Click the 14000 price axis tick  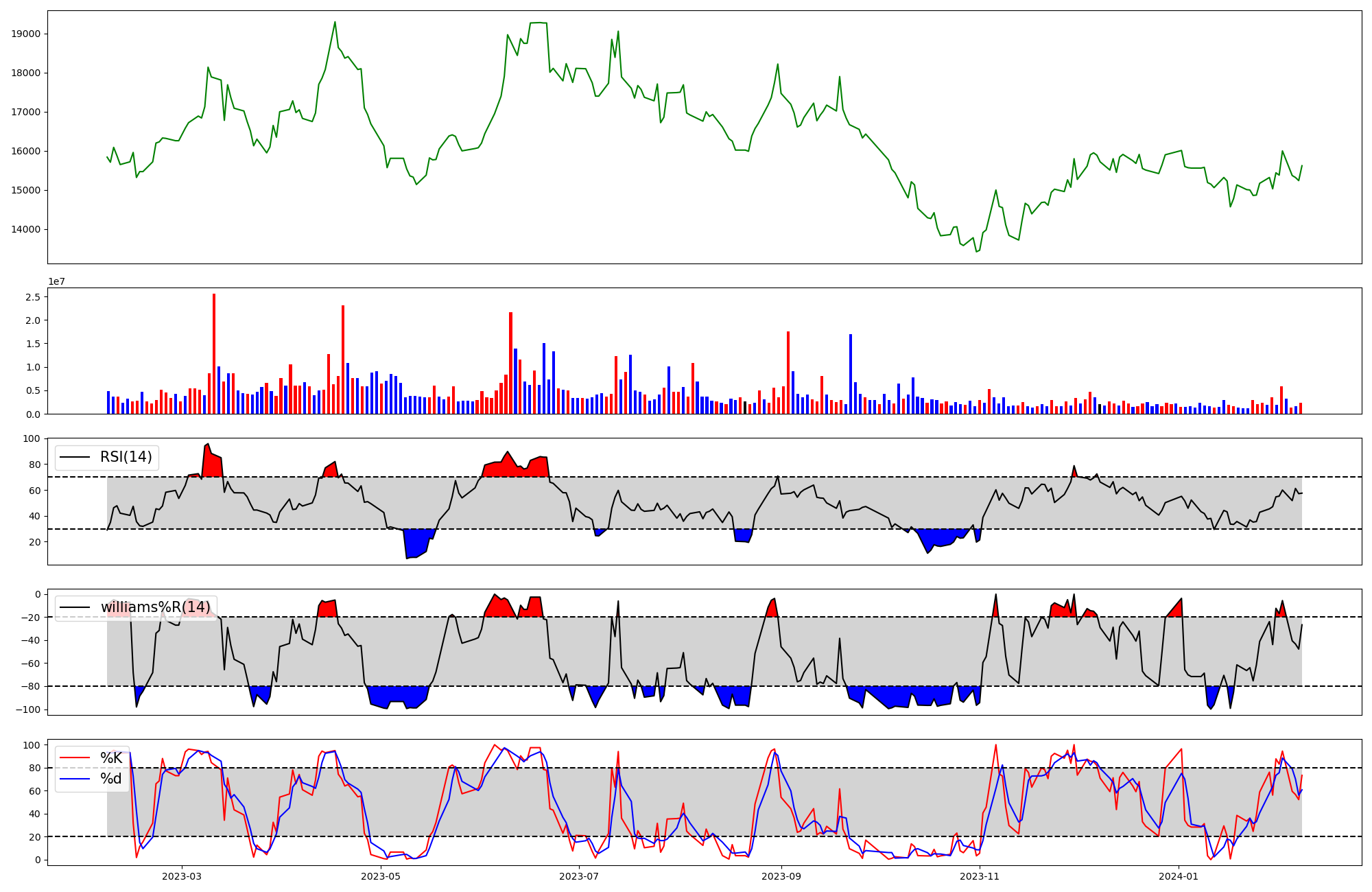(x=27, y=230)
